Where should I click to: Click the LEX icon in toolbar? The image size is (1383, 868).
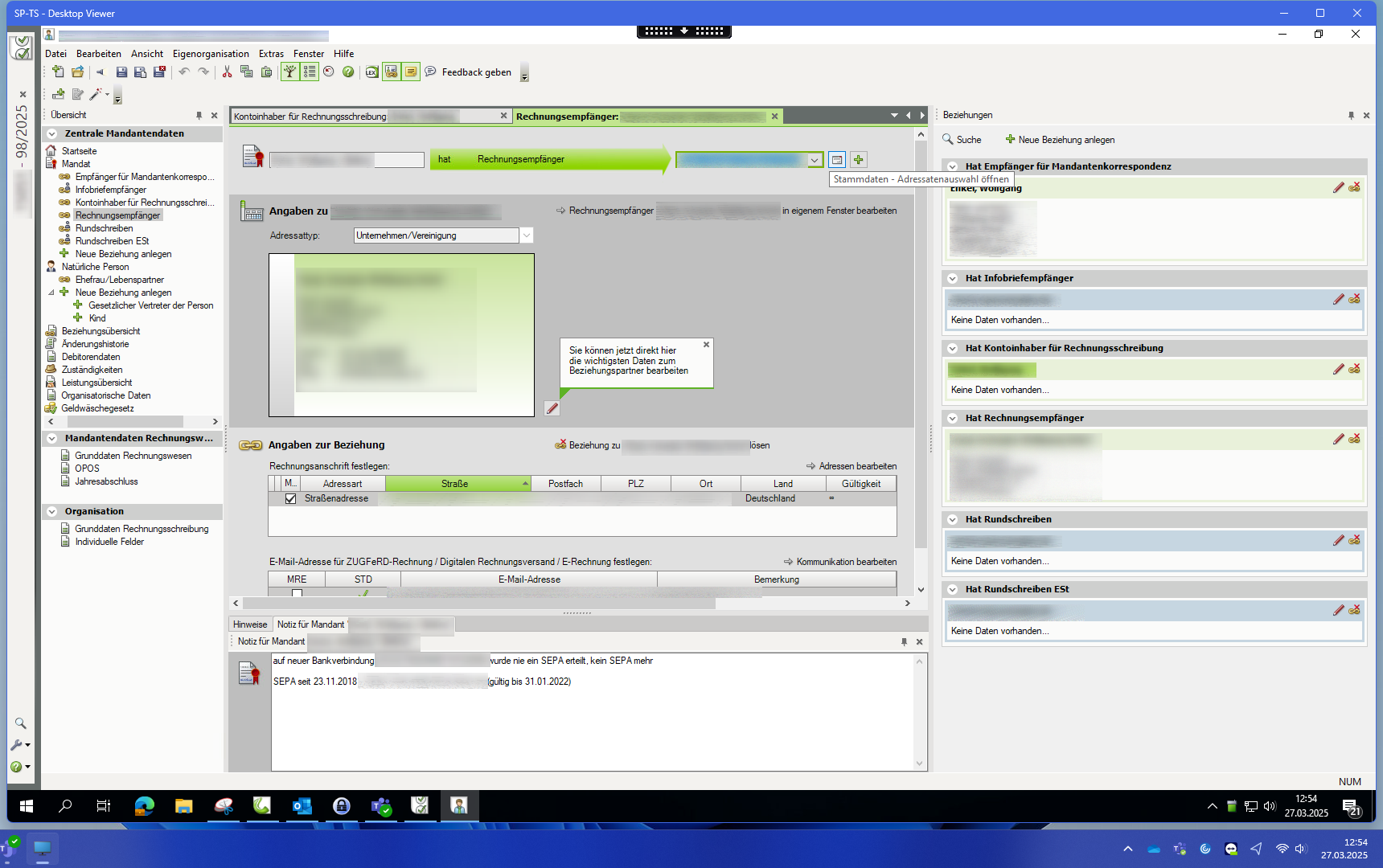point(371,72)
